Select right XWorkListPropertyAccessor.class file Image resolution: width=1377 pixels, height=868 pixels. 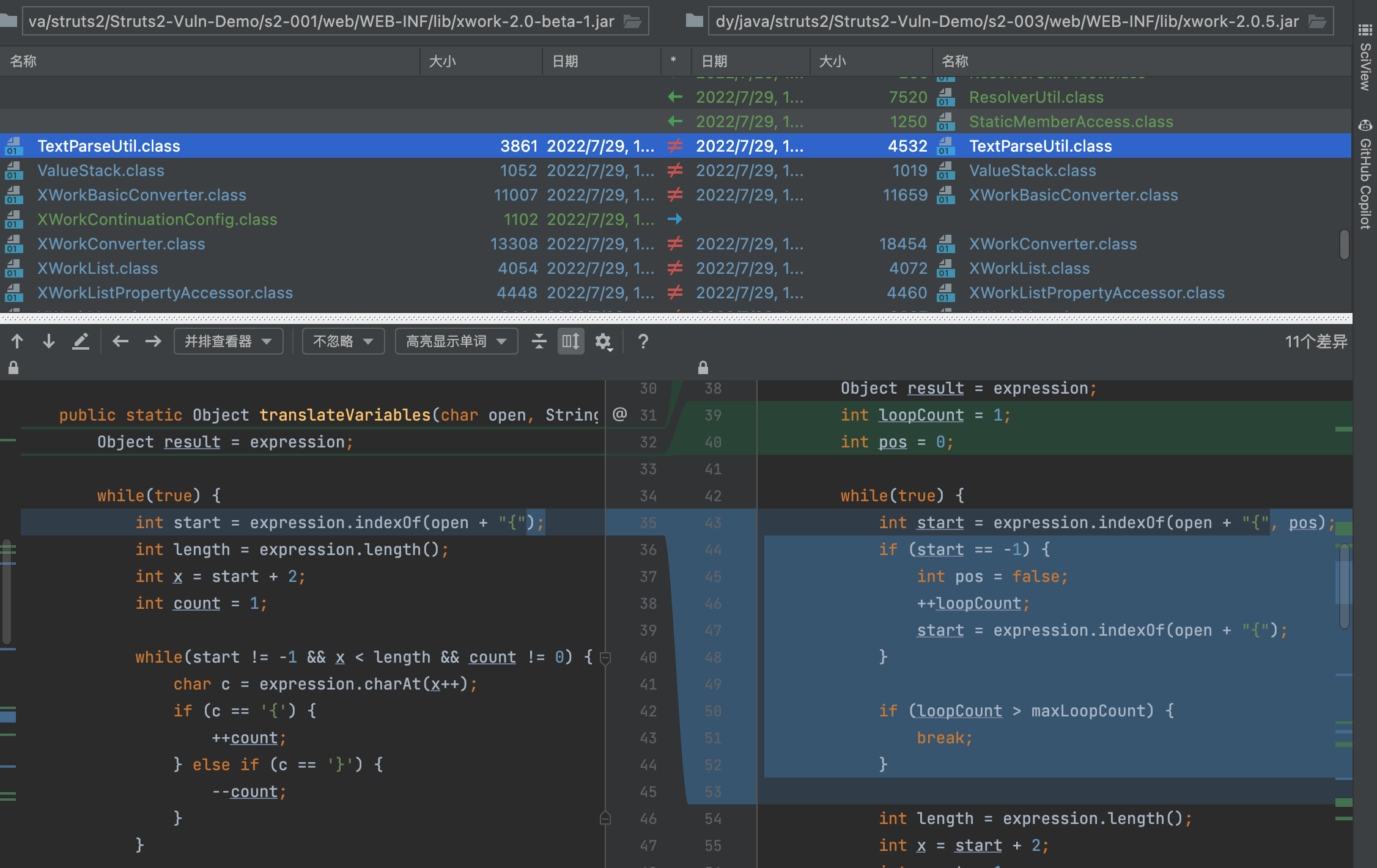coord(1097,293)
